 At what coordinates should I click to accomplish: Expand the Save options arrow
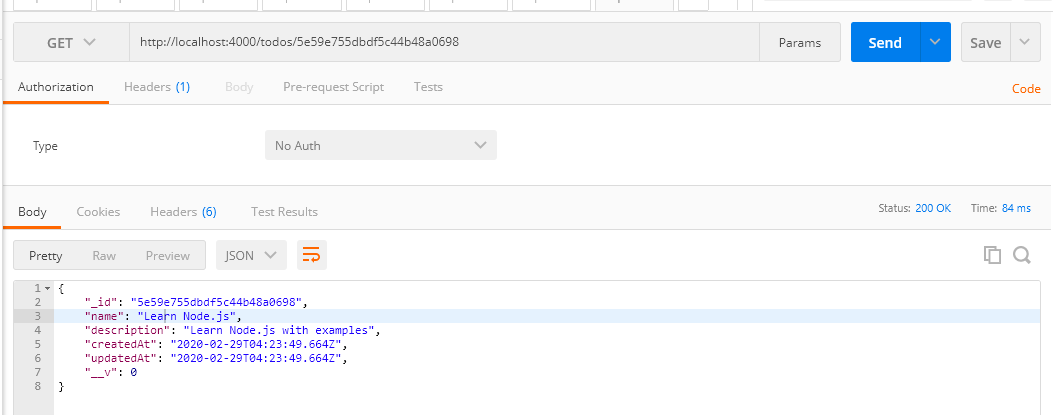[1024, 42]
